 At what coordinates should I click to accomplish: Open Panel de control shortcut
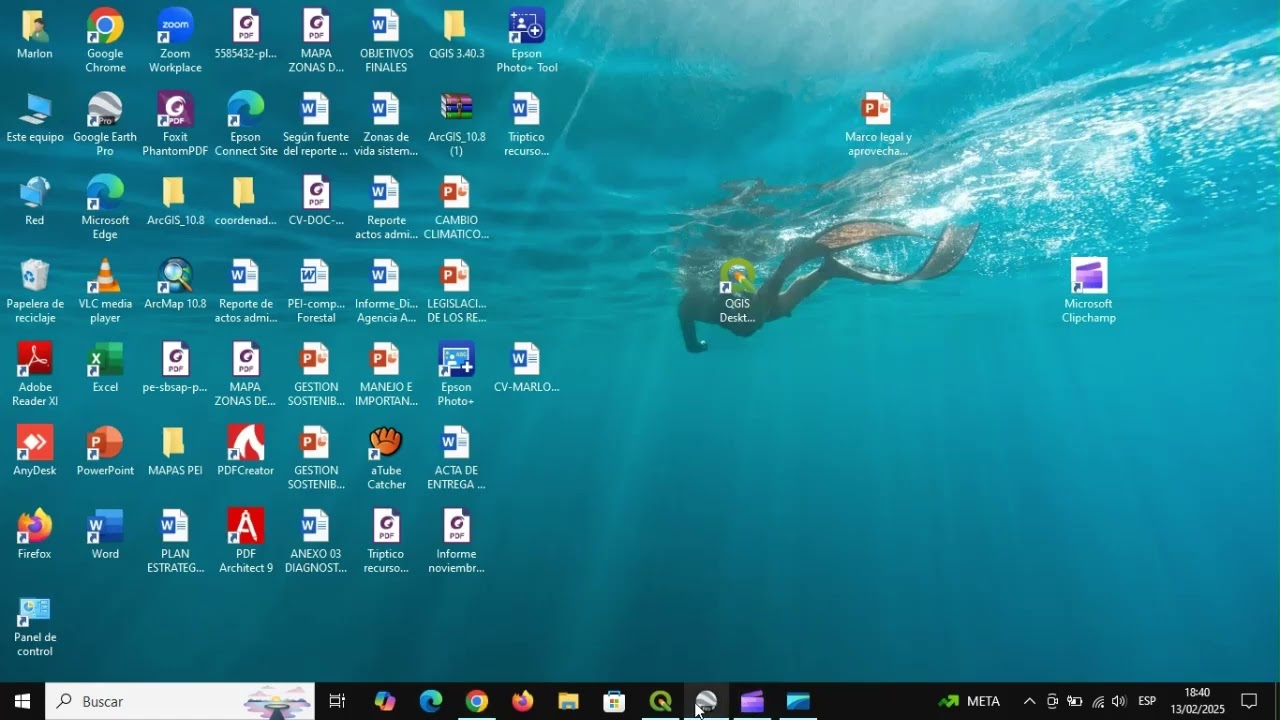pyautogui.click(x=35, y=625)
